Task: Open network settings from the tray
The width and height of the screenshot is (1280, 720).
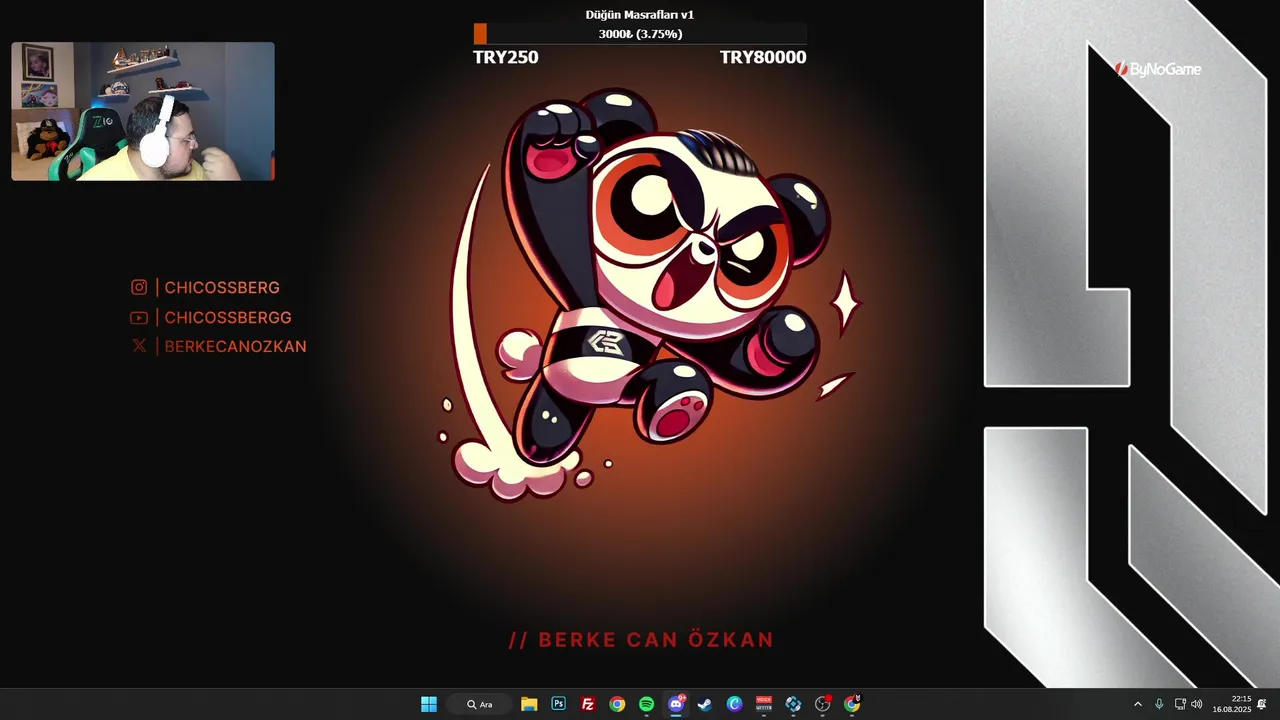Action: point(1180,704)
